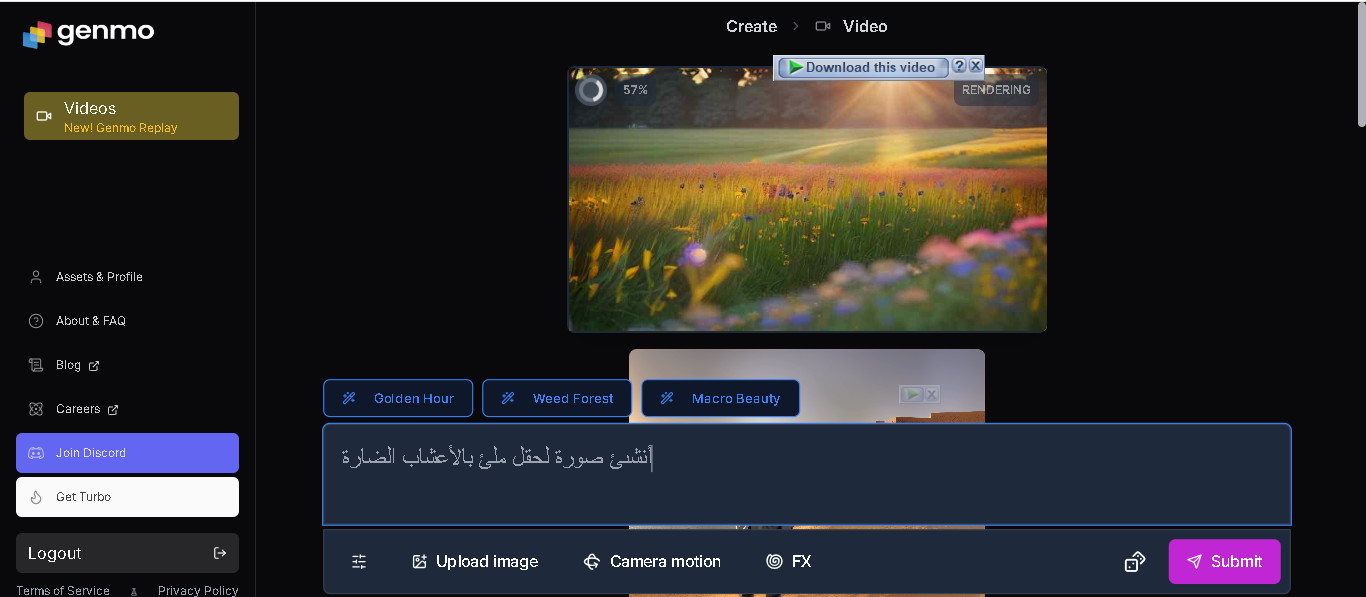
Task: Click the magic wand icon on Golden Hour
Action: [x=349, y=398]
